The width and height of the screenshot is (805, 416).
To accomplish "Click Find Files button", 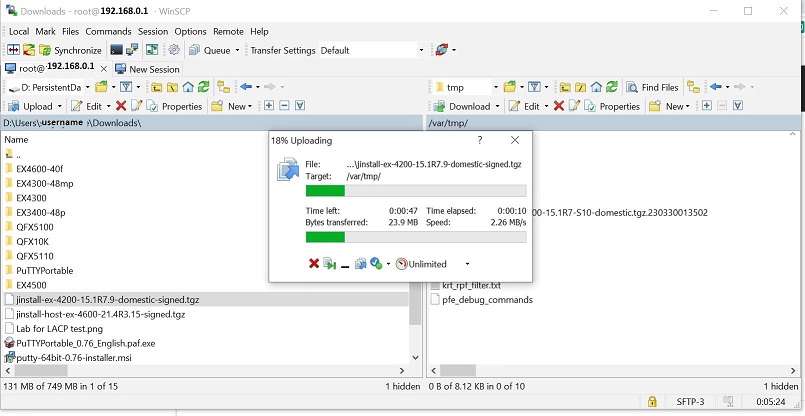I will click(x=653, y=87).
